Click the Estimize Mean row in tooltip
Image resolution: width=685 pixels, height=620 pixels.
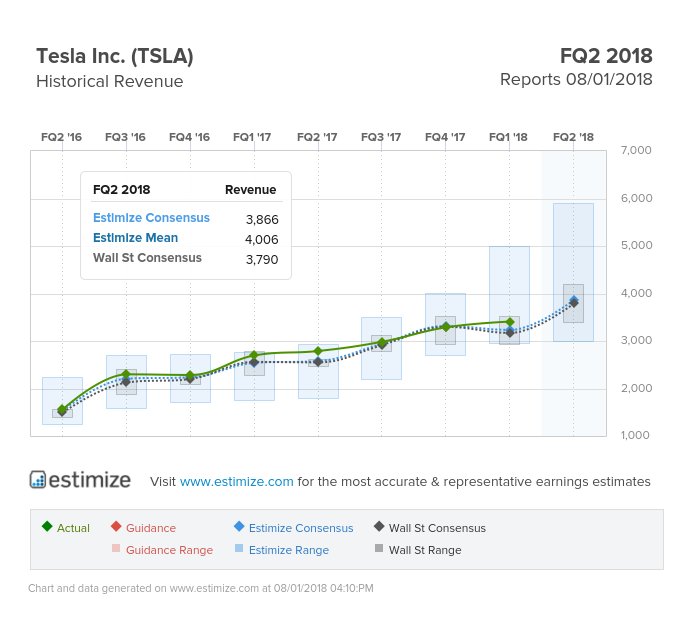[x=186, y=238]
